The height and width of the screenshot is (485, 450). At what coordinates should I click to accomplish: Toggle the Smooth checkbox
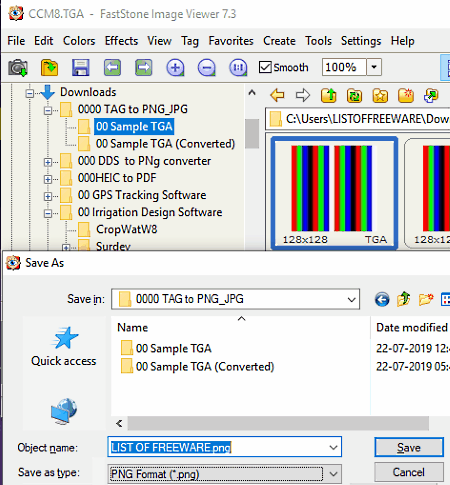[x=265, y=67]
